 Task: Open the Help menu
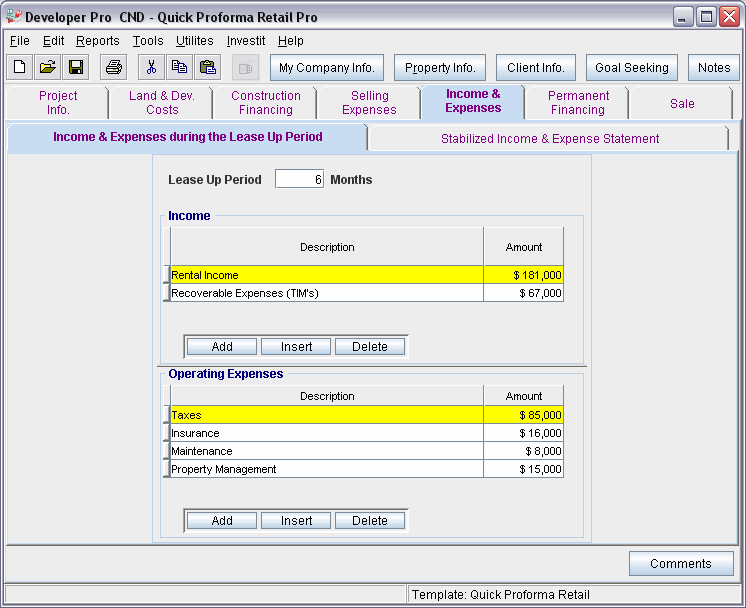point(291,41)
